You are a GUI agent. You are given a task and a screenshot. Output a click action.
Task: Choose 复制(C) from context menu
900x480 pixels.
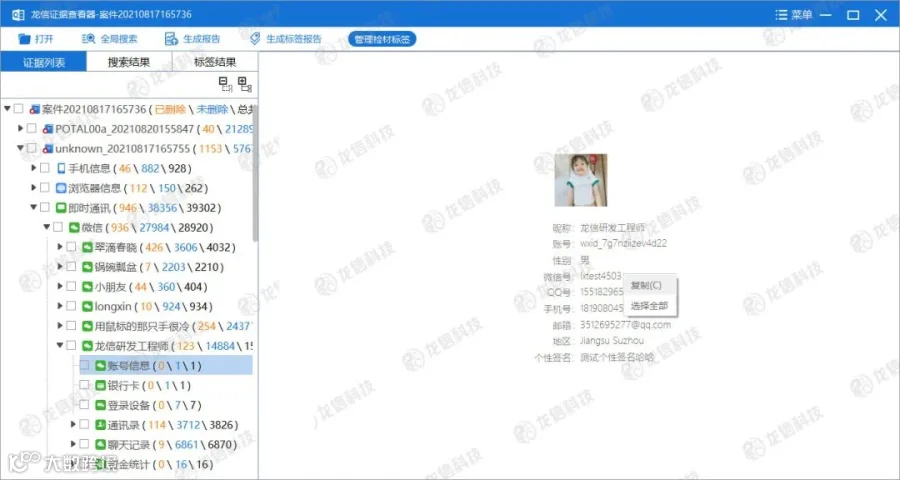pos(650,285)
